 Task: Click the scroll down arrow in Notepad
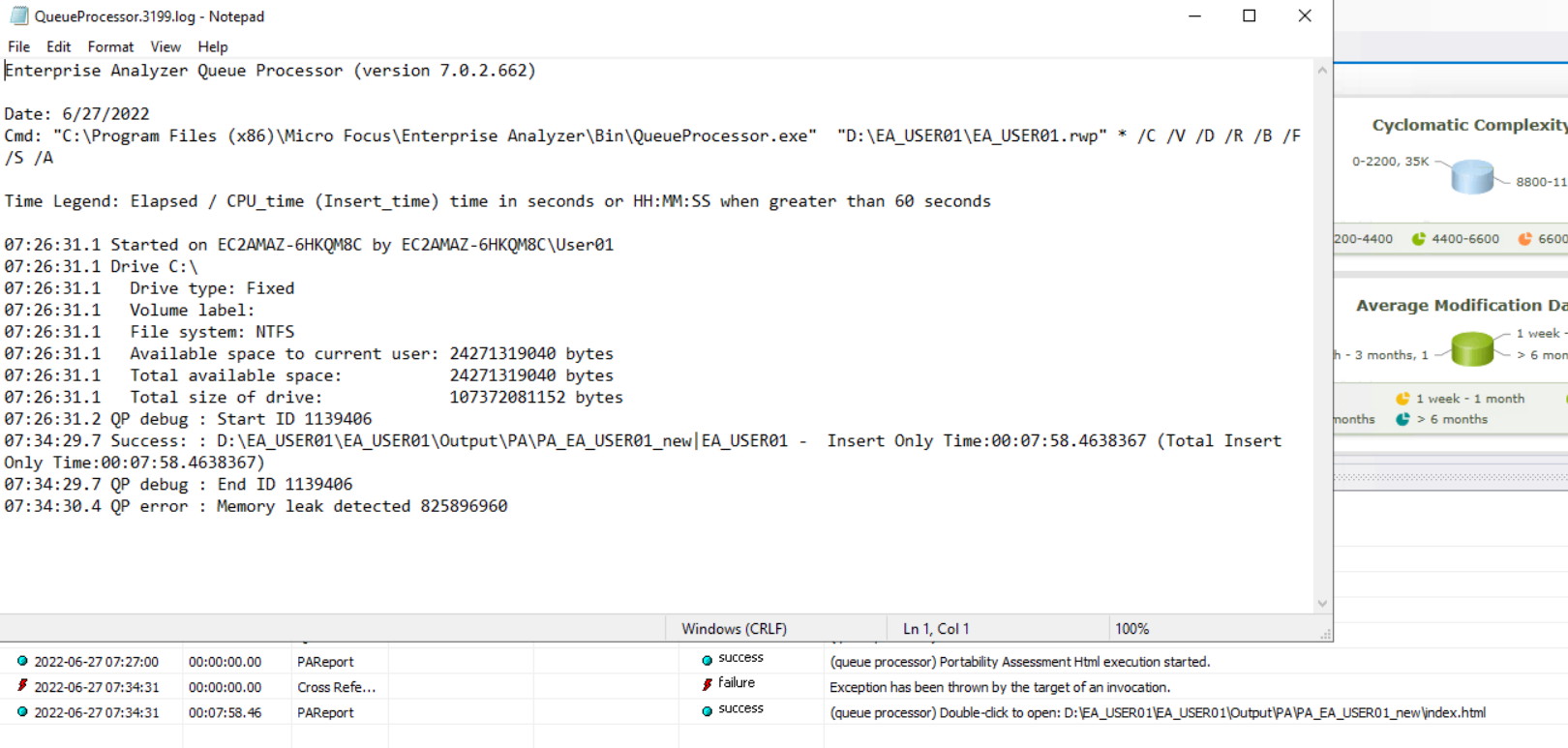pyautogui.click(x=1322, y=604)
